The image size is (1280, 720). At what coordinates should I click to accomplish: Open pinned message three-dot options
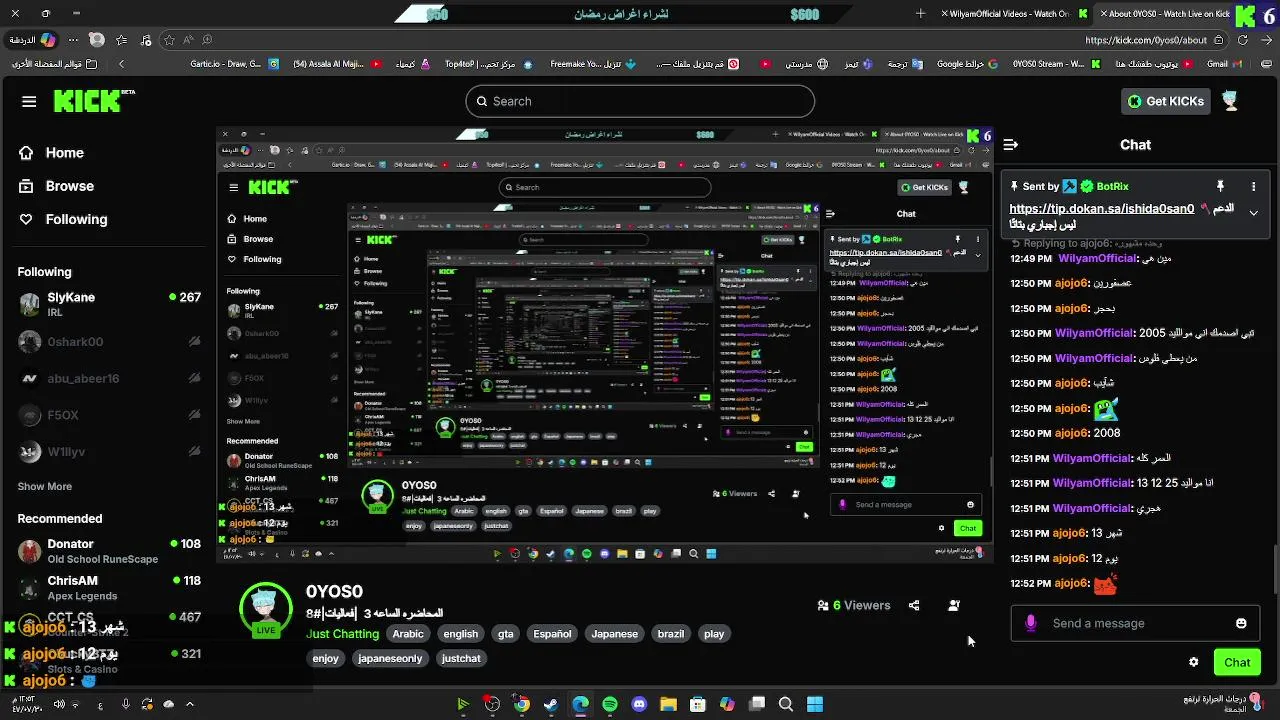(1253, 186)
